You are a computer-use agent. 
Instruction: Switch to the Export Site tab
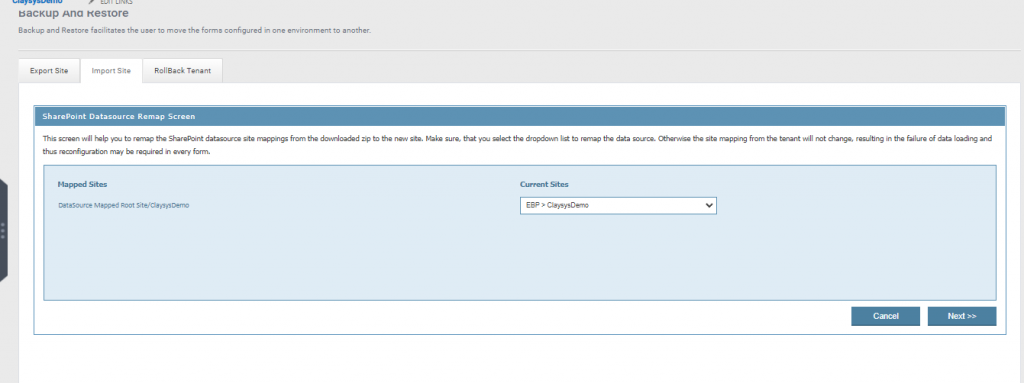(x=49, y=71)
